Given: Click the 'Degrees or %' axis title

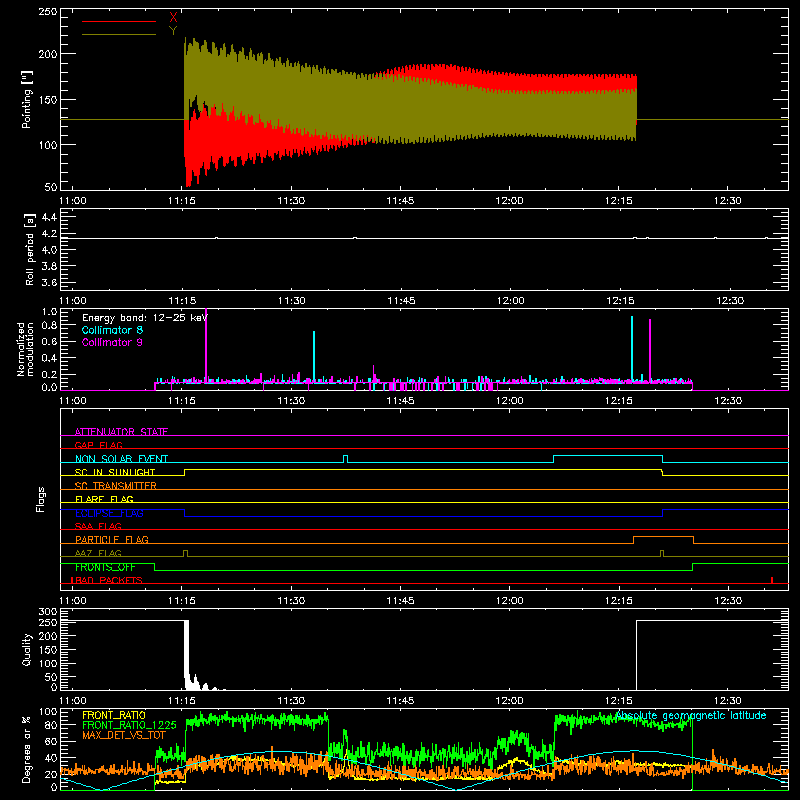Looking at the screenshot, I should pos(27,749).
